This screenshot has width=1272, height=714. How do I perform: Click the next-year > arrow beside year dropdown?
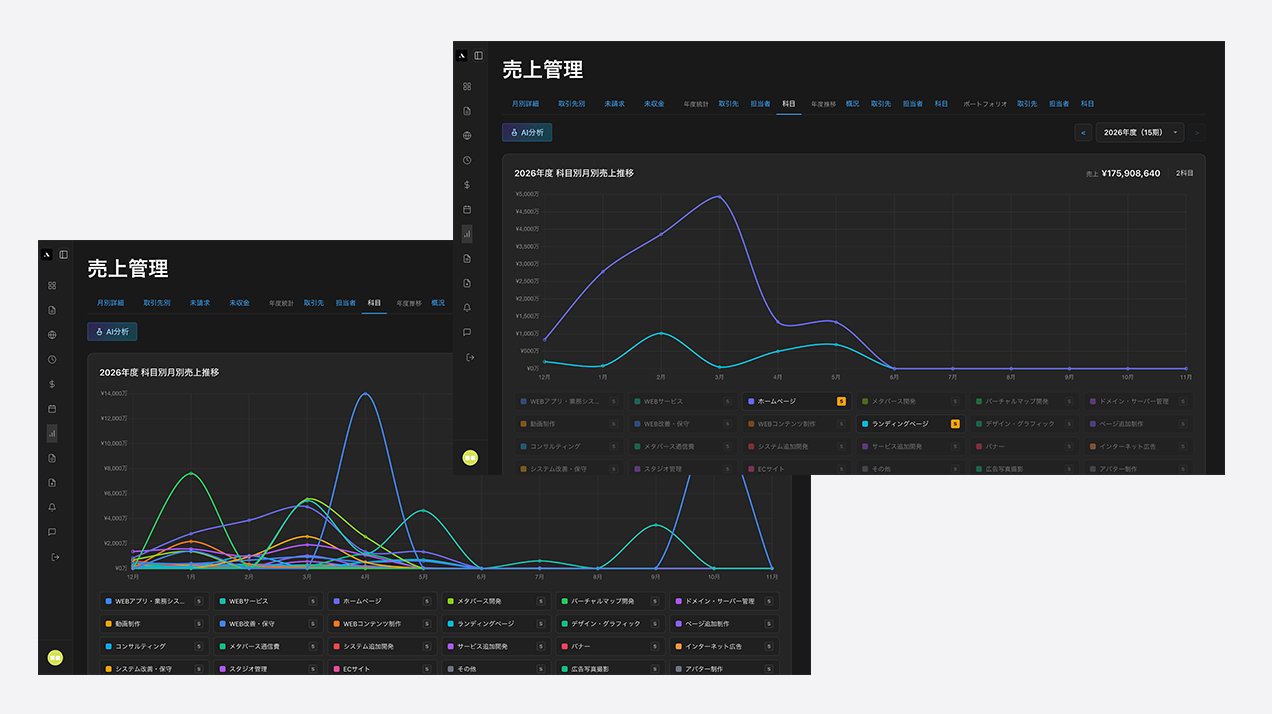tap(1196, 132)
